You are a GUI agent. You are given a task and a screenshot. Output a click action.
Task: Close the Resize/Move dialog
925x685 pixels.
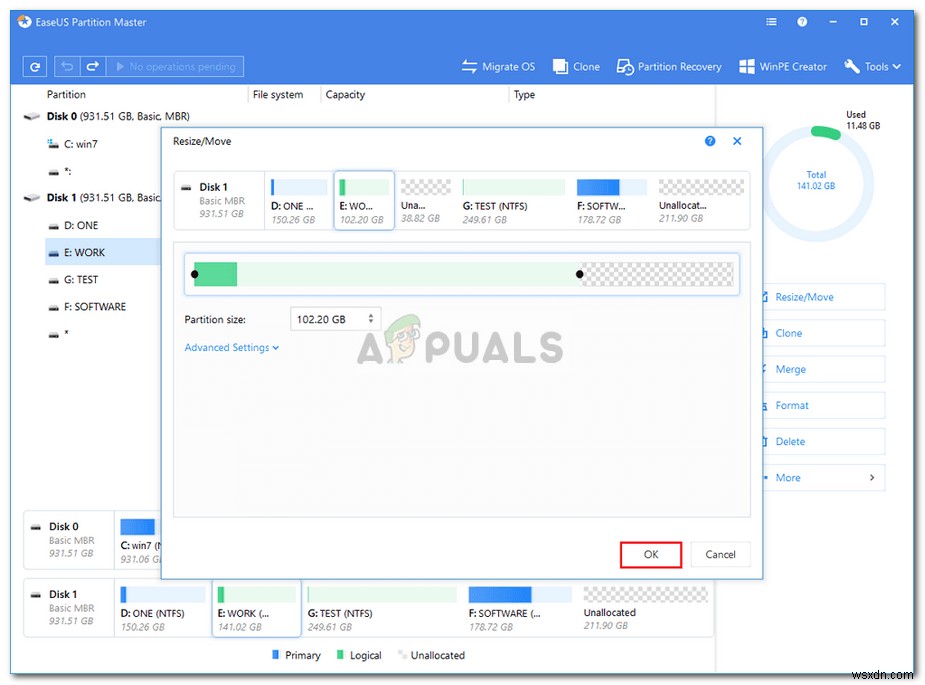point(737,141)
